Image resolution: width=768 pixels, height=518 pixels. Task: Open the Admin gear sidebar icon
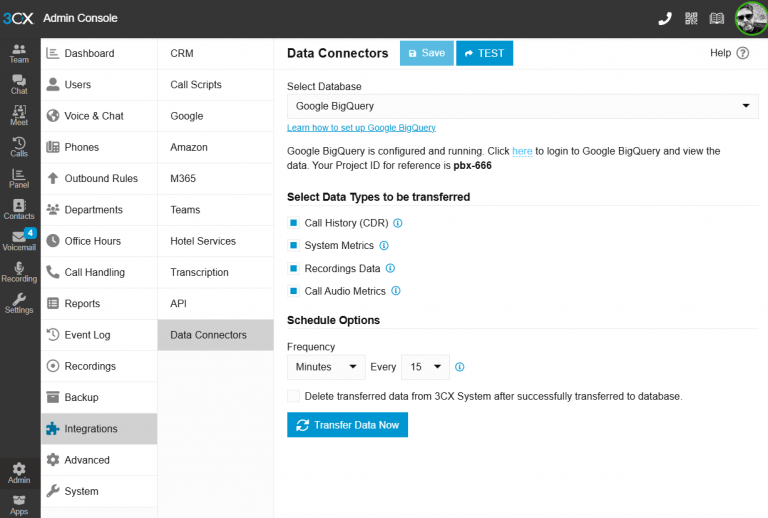point(19,473)
